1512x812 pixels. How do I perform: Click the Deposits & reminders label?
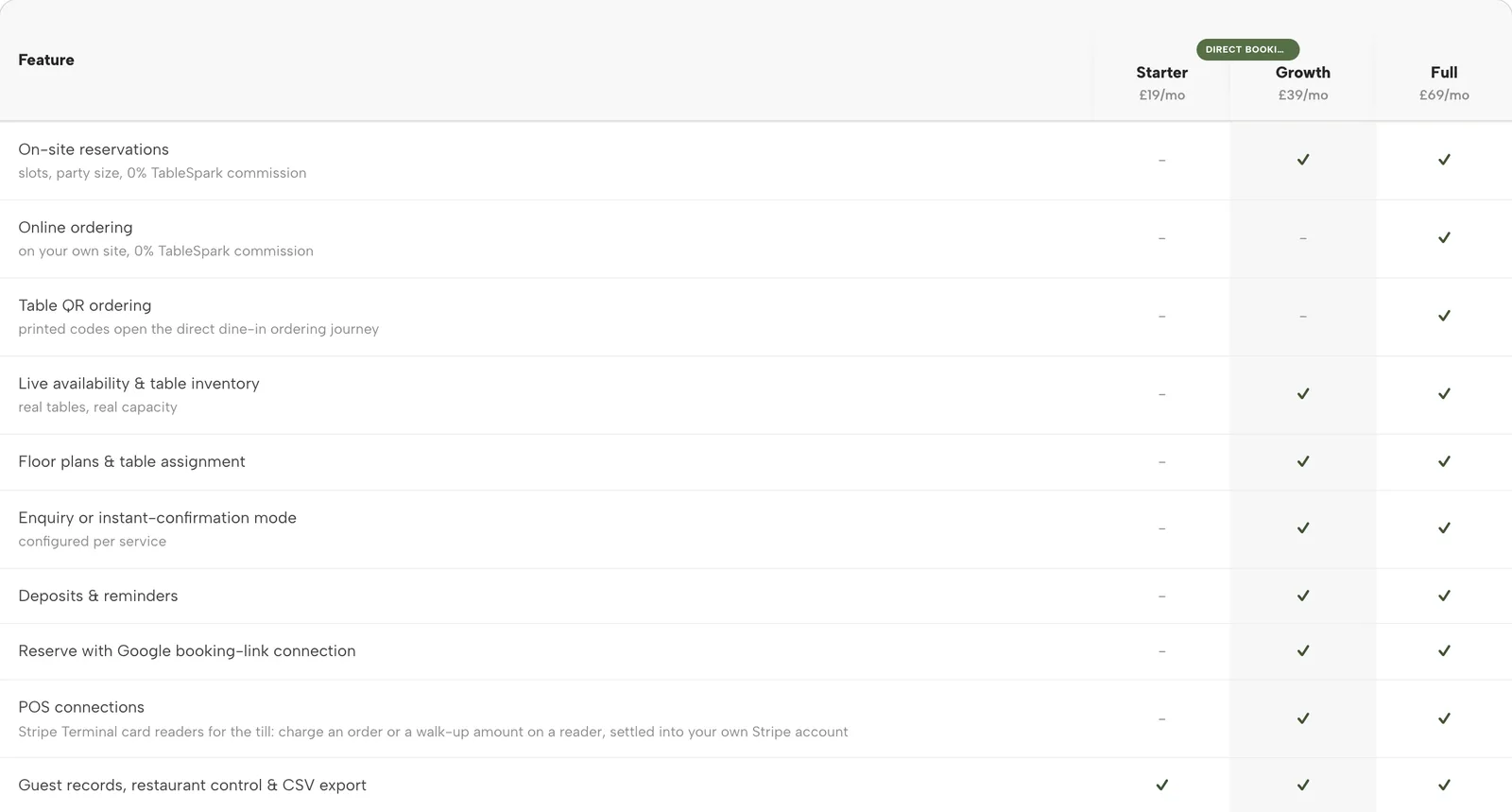tap(98, 596)
